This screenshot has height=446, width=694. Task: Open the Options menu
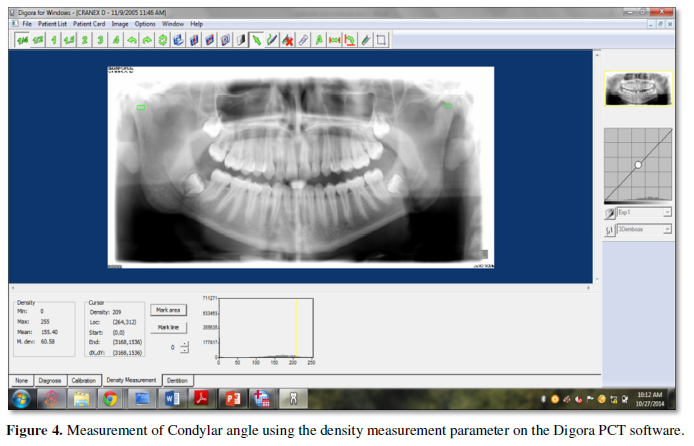145,22
